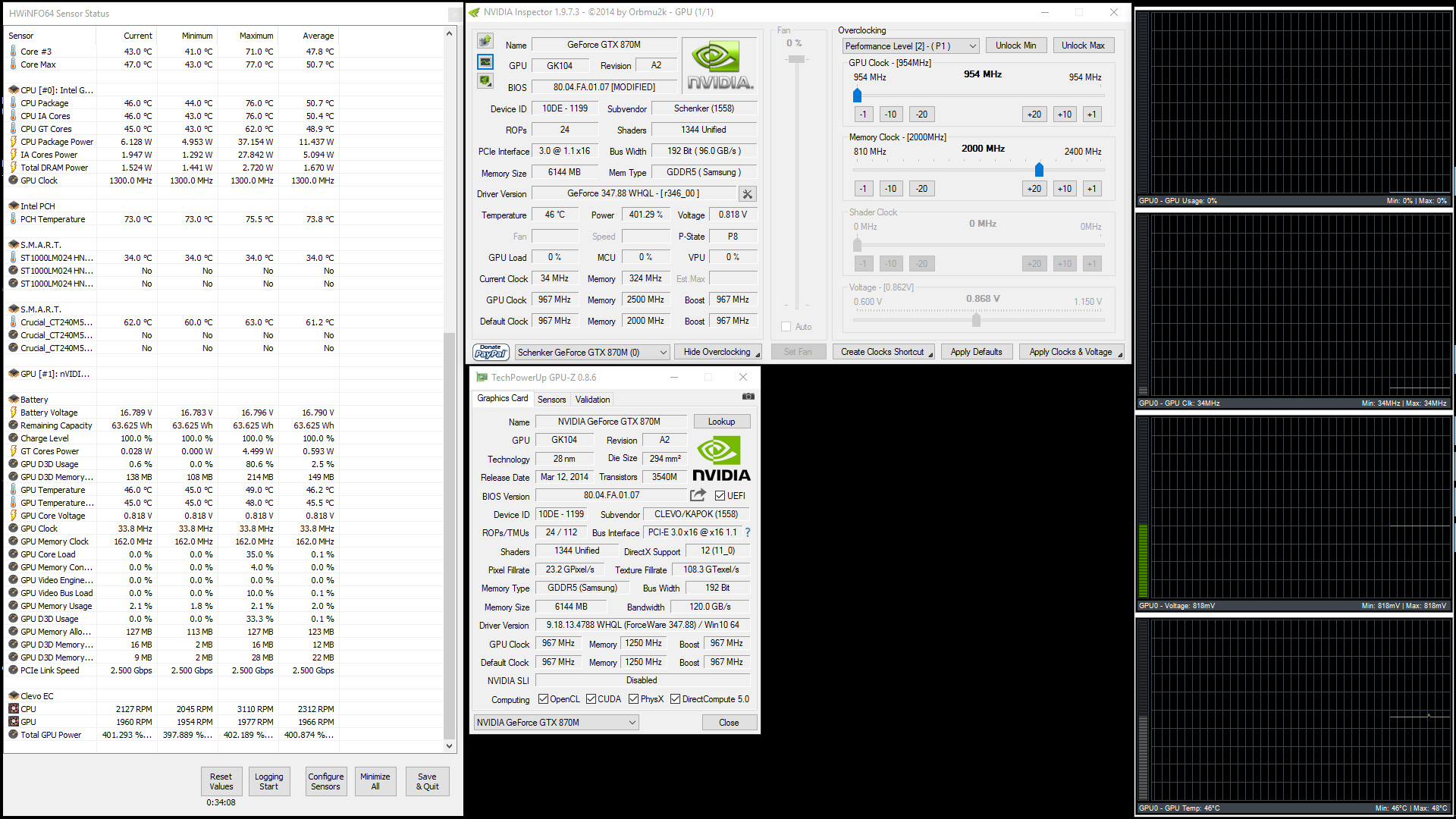Click the Clevo EC group icon
The height and width of the screenshot is (819, 1456).
pyautogui.click(x=14, y=696)
